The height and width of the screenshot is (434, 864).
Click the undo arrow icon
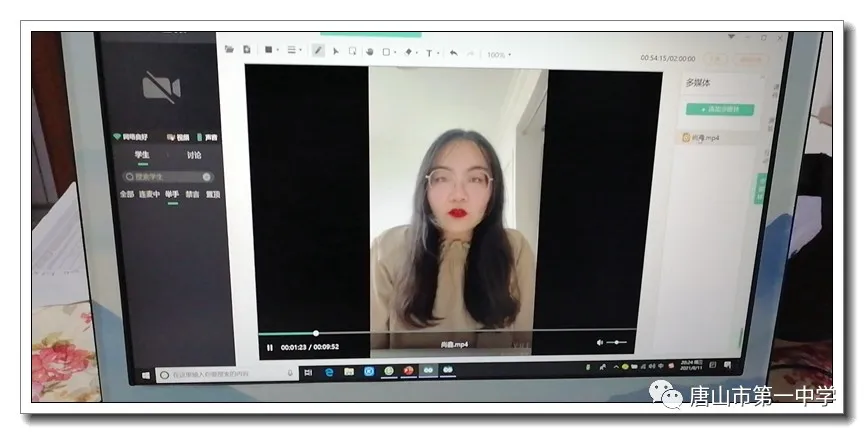click(x=453, y=53)
